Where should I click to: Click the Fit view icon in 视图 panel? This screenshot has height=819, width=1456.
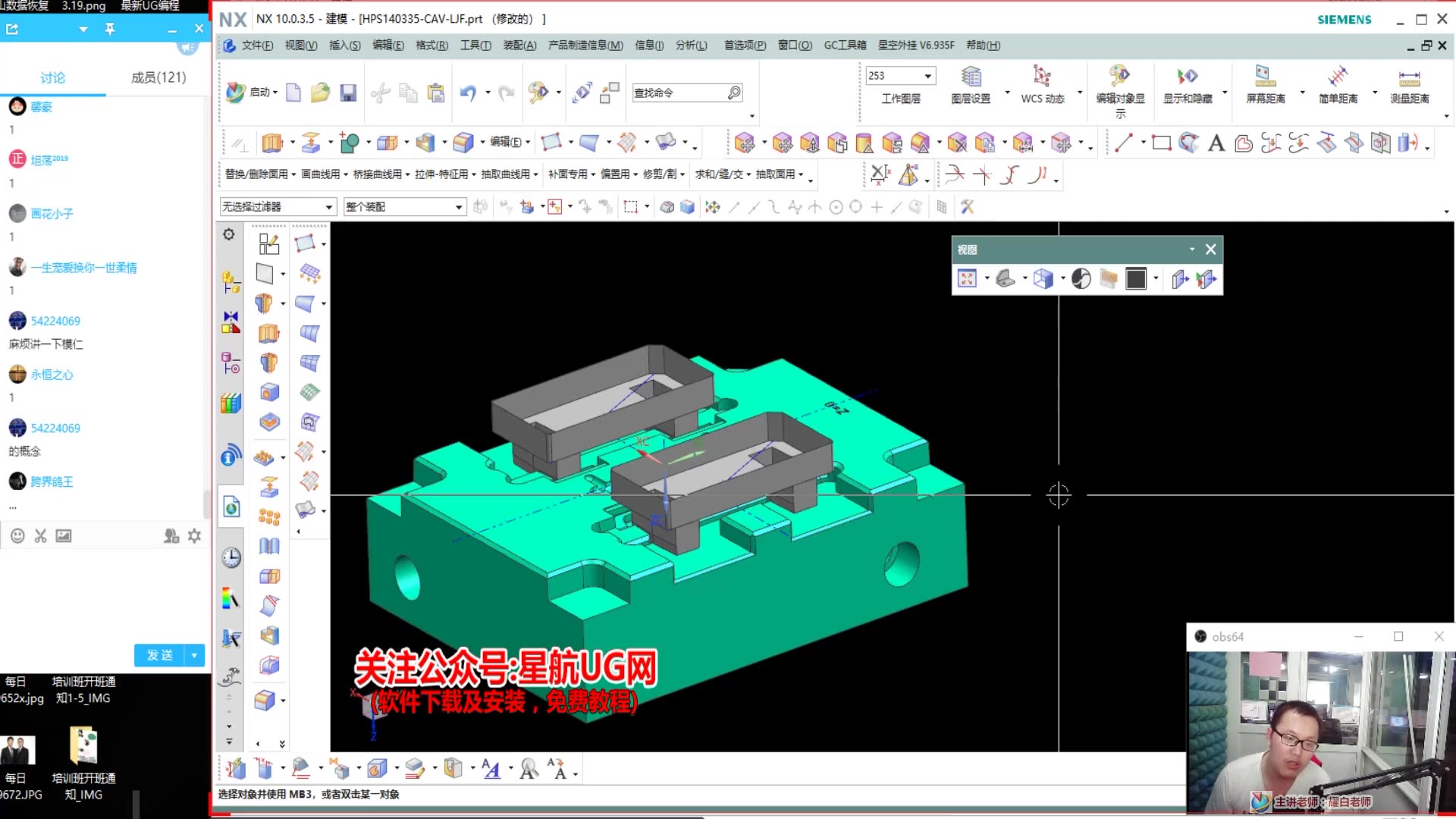(967, 279)
